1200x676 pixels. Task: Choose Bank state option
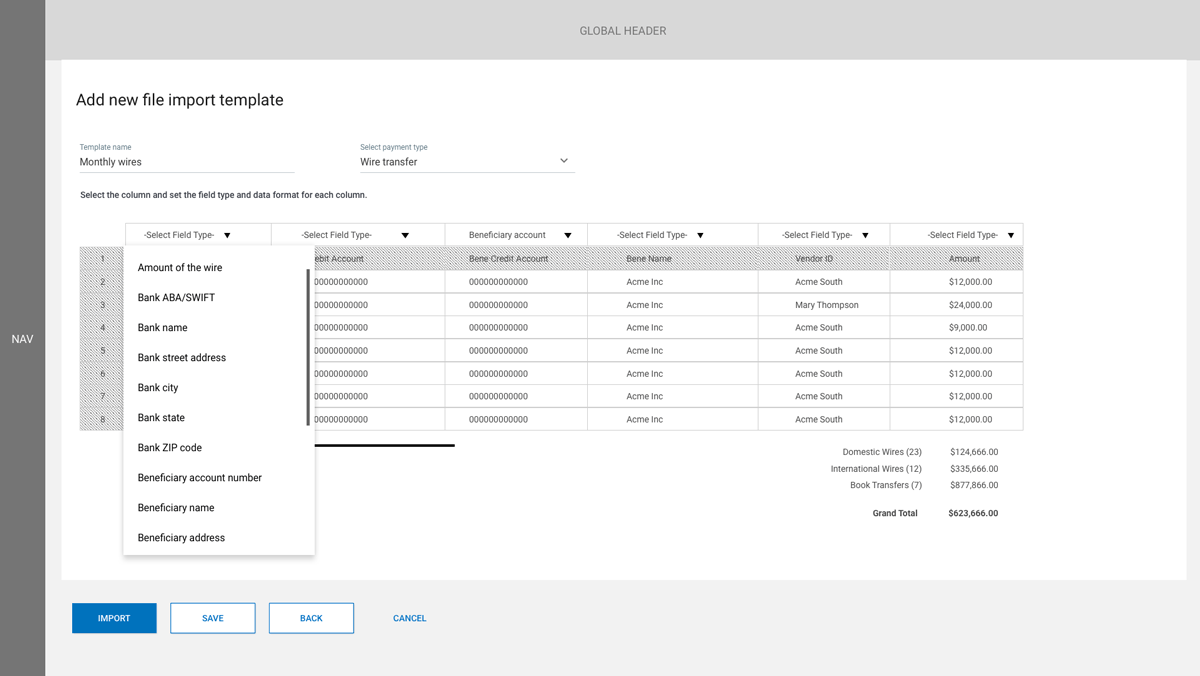pyautogui.click(x=219, y=418)
